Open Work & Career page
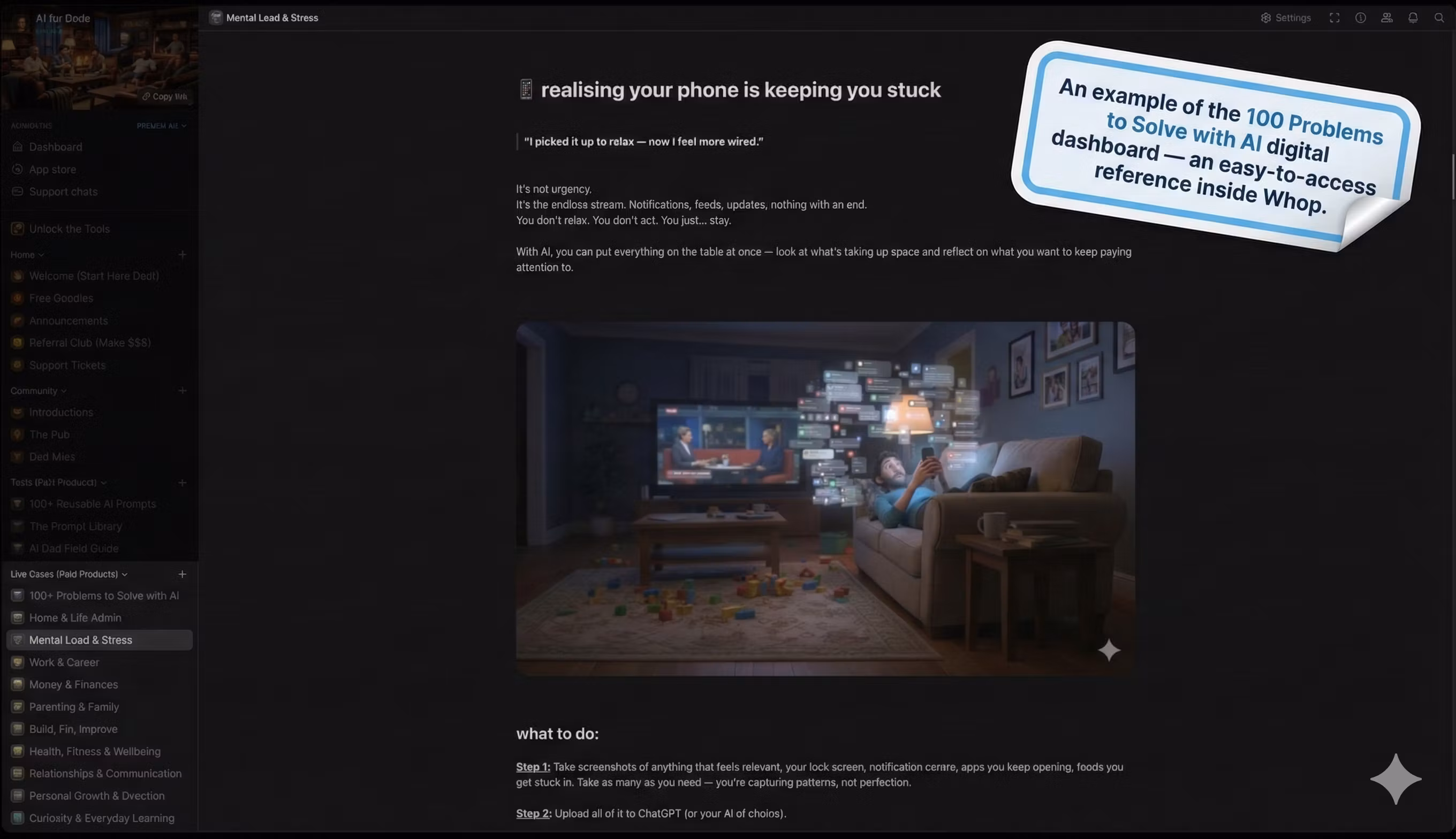Screen dimensions: 1456x839 coord(64,662)
